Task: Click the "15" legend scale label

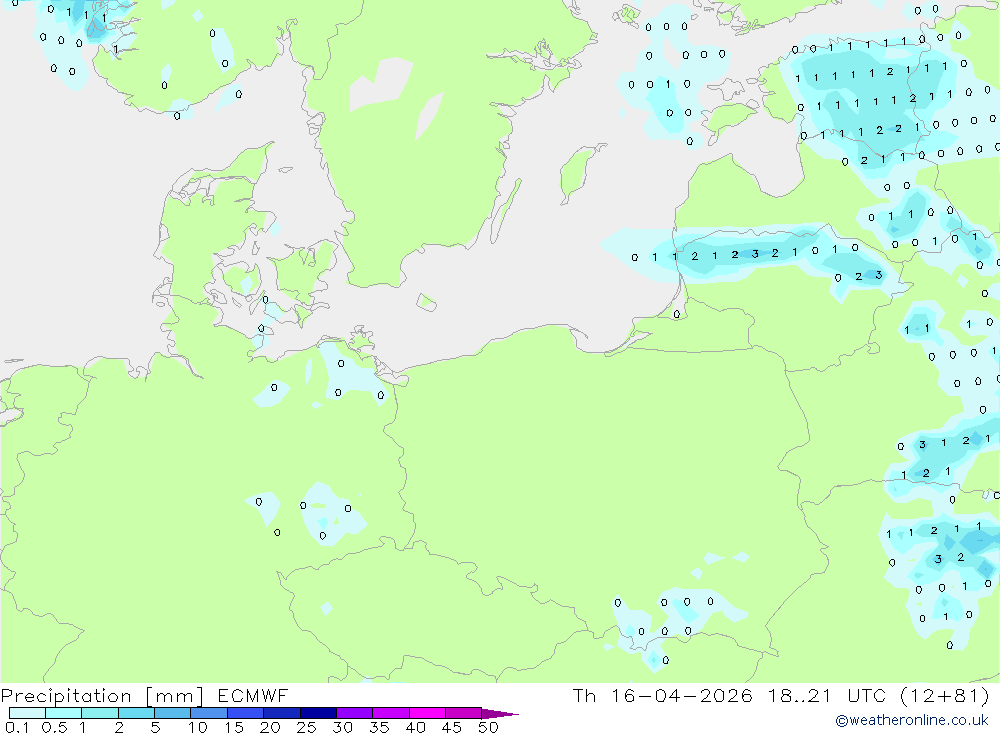Action: click(x=234, y=727)
